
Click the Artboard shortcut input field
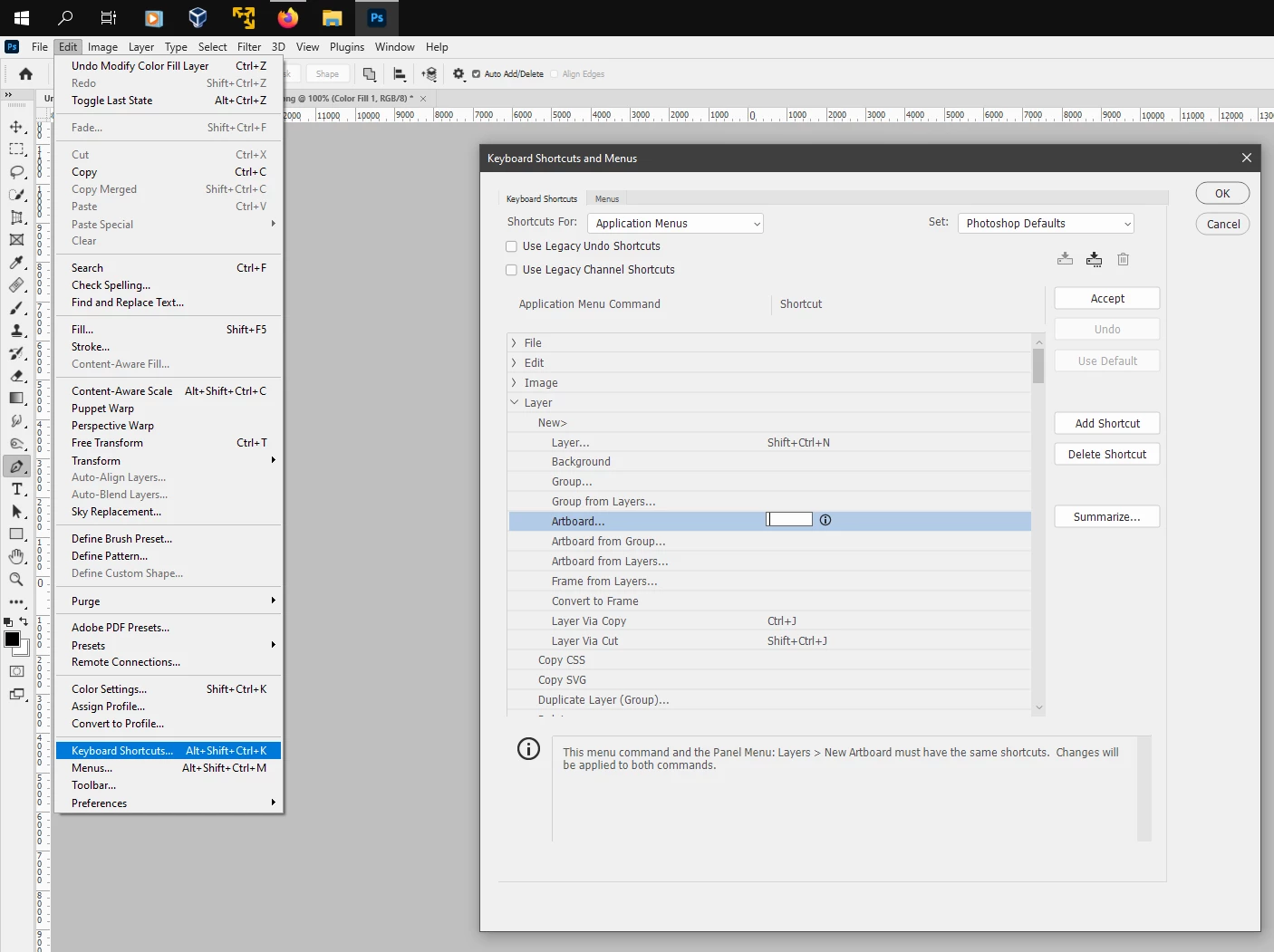tap(789, 520)
